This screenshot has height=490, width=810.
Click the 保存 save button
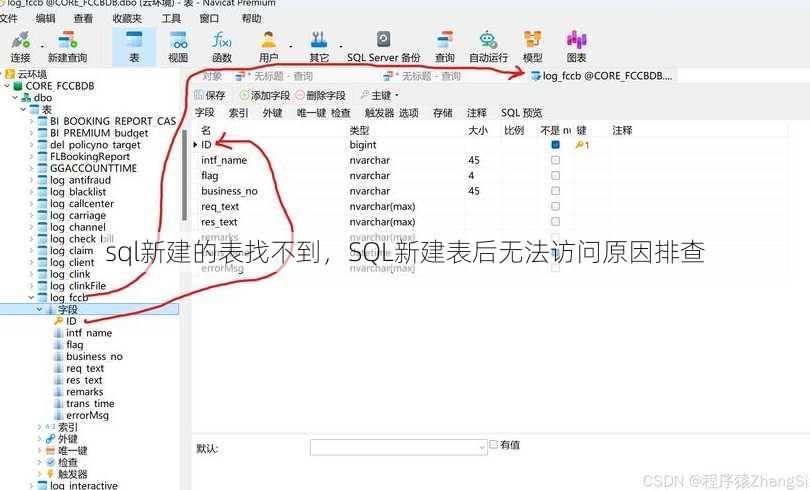[x=210, y=95]
